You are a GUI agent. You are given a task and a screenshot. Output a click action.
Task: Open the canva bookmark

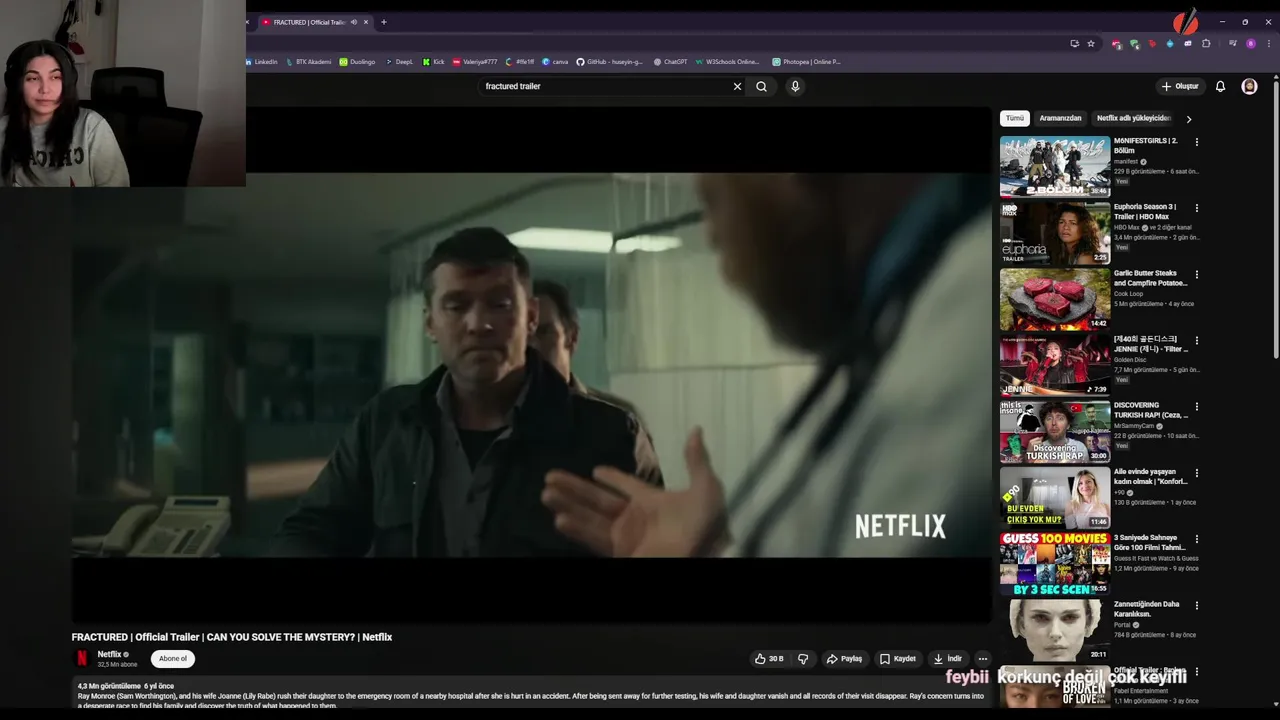pos(555,62)
